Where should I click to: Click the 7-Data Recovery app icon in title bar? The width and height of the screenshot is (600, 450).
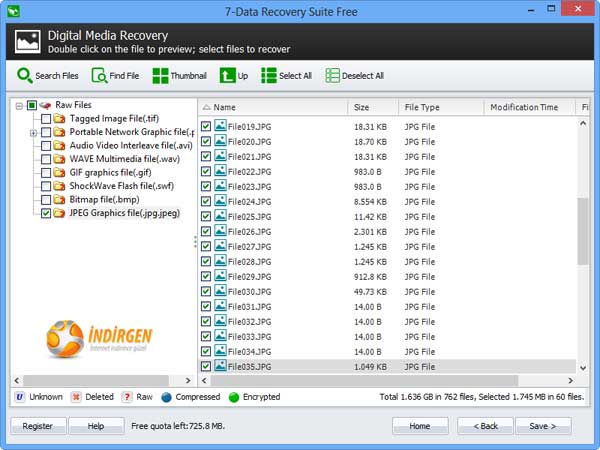coord(13,11)
